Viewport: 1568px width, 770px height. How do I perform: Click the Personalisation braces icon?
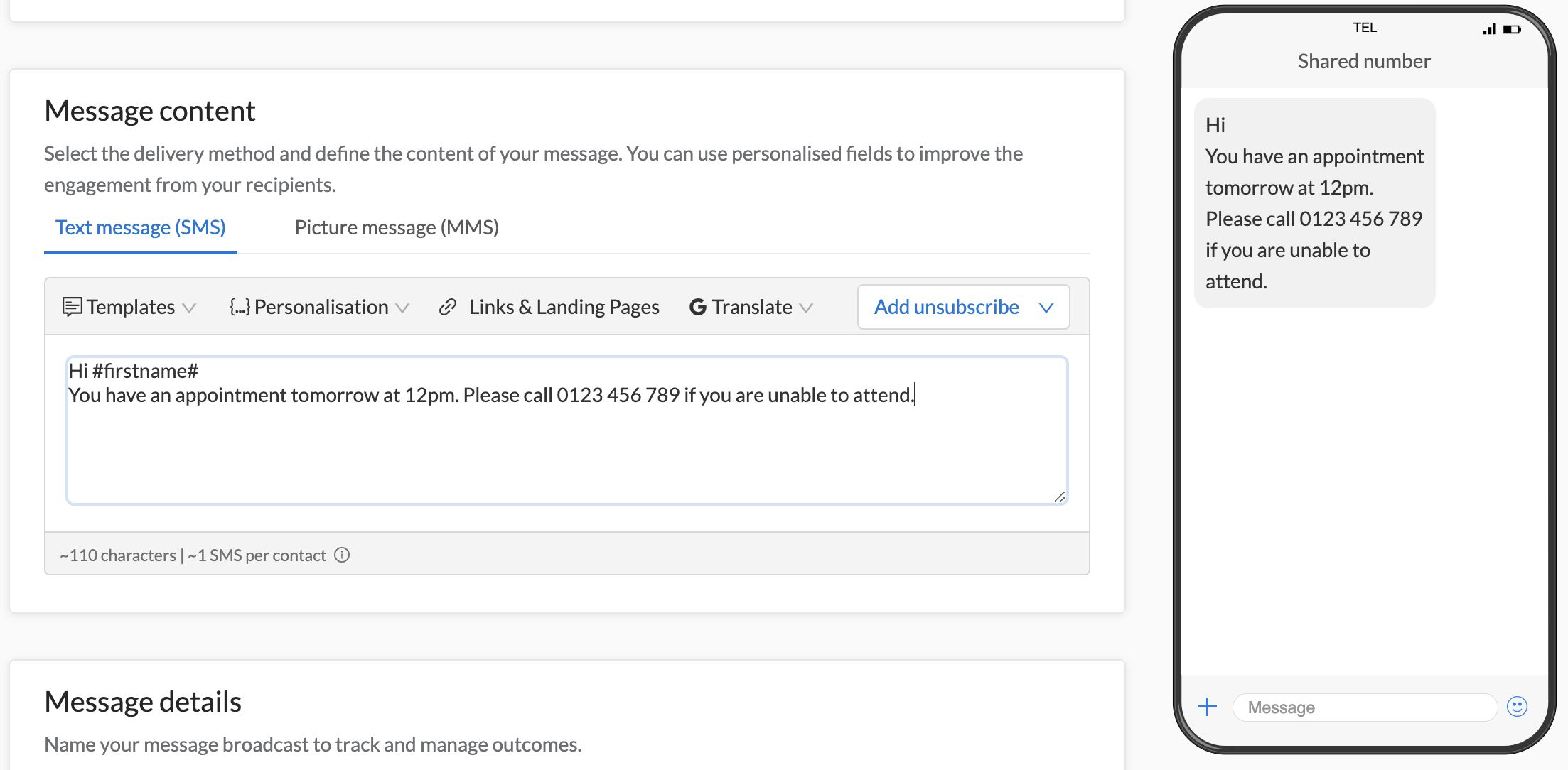pos(240,306)
